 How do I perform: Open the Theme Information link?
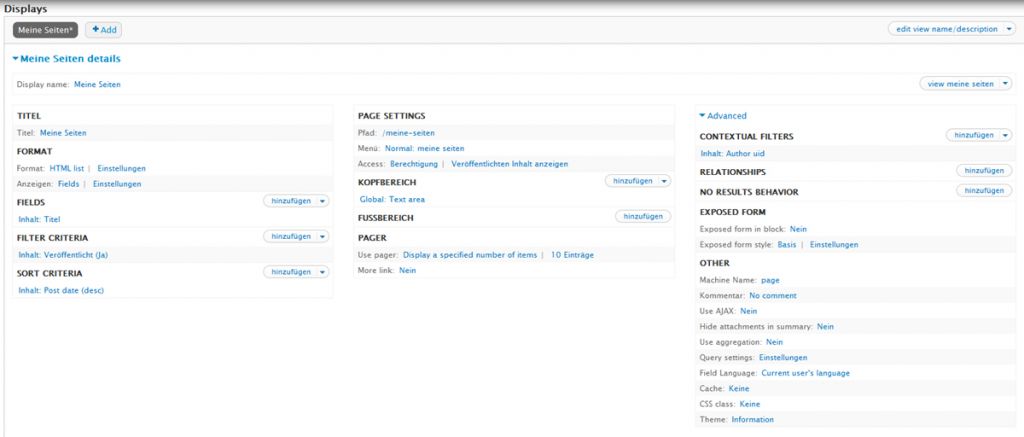[x=752, y=419]
